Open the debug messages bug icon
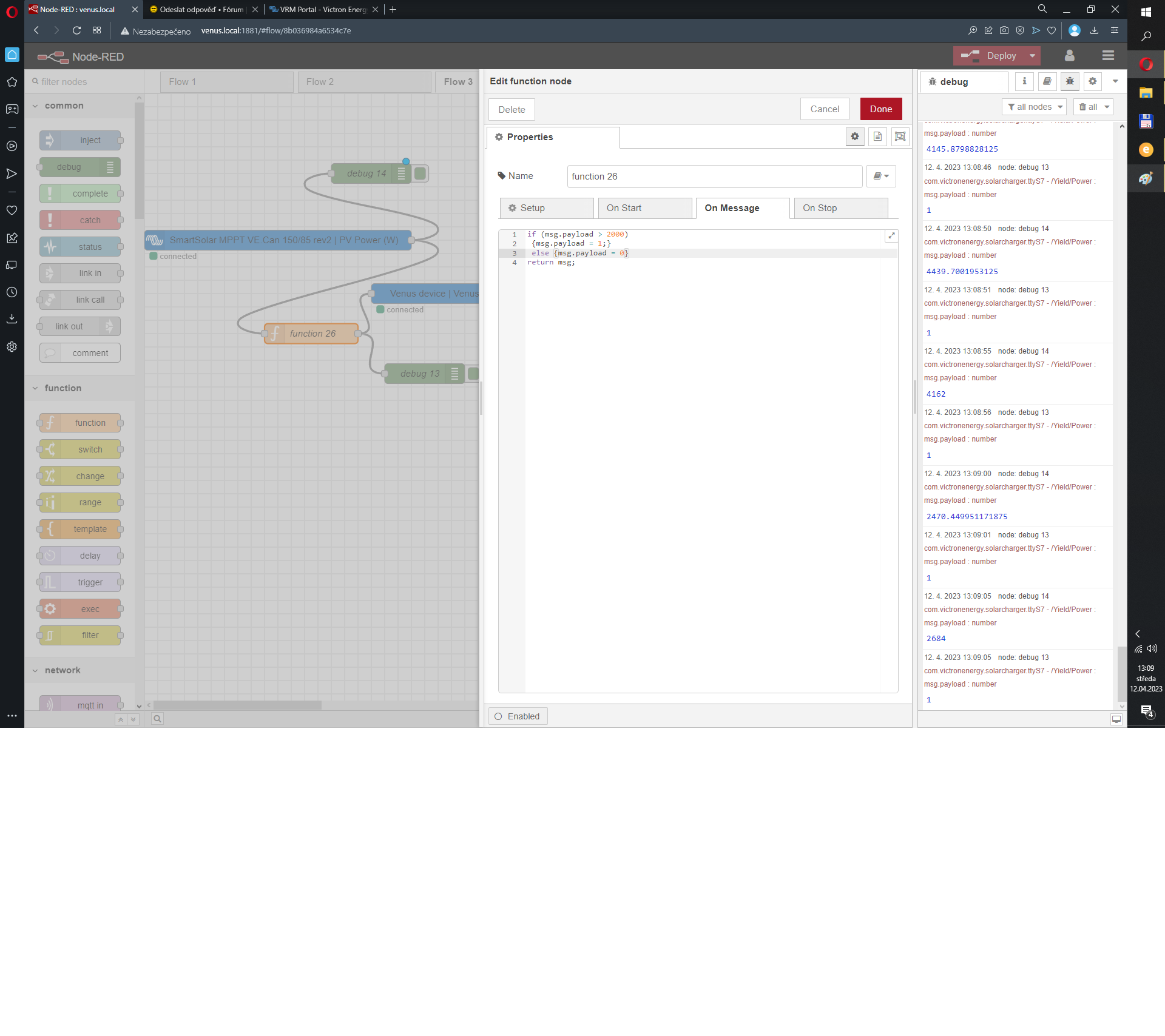 tap(1070, 81)
